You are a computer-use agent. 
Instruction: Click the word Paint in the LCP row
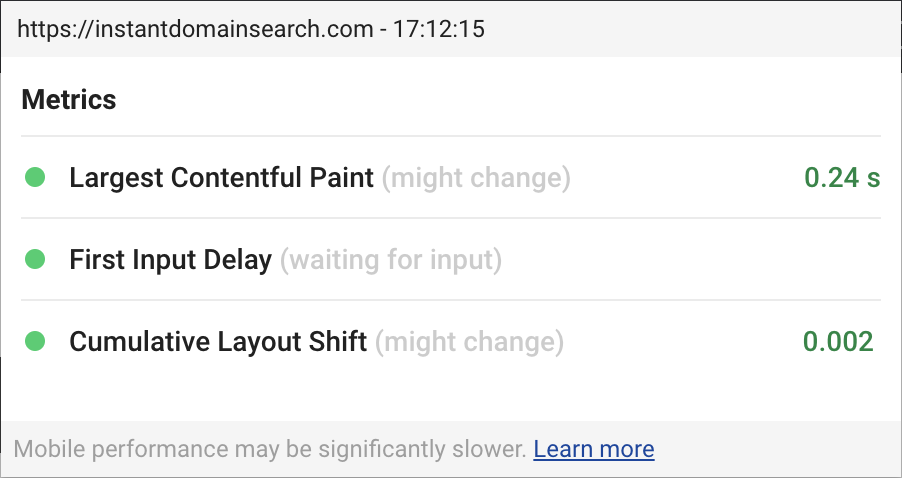tap(342, 177)
